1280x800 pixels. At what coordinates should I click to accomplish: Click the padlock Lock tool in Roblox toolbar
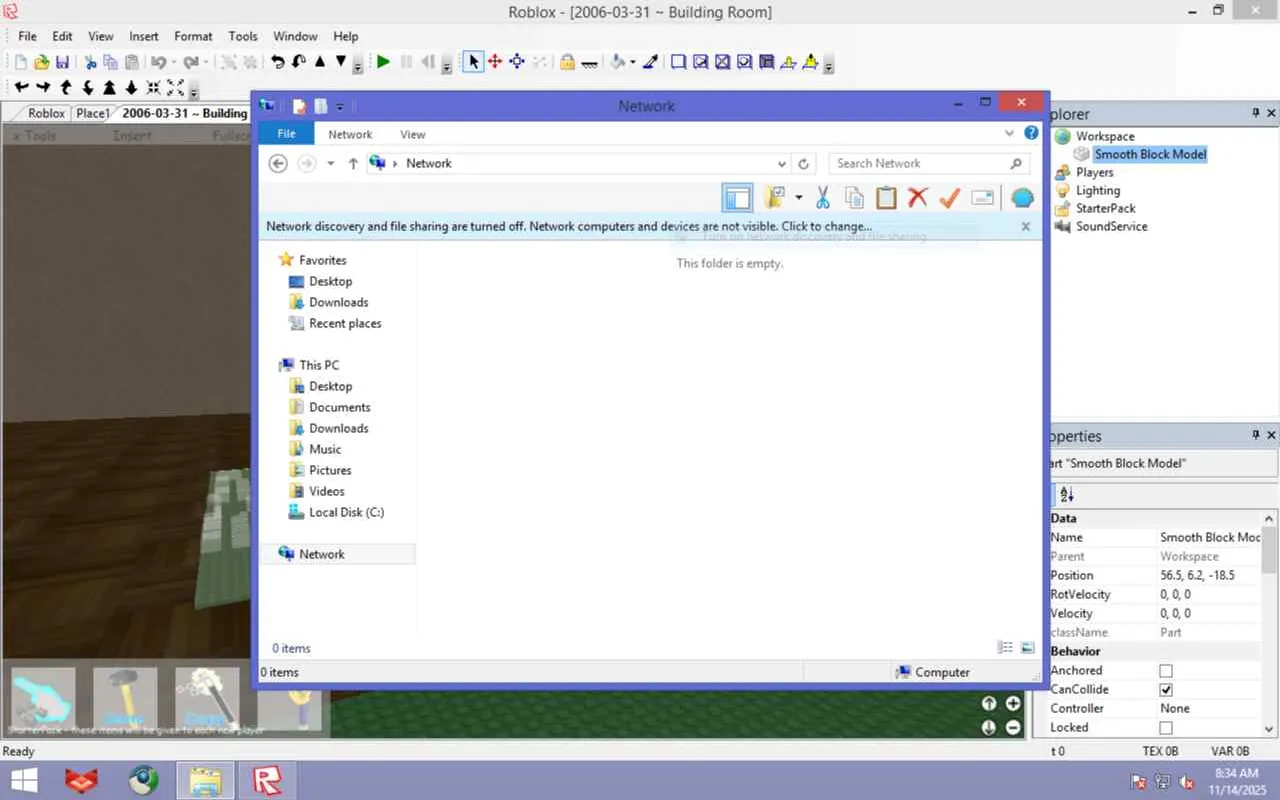567,62
